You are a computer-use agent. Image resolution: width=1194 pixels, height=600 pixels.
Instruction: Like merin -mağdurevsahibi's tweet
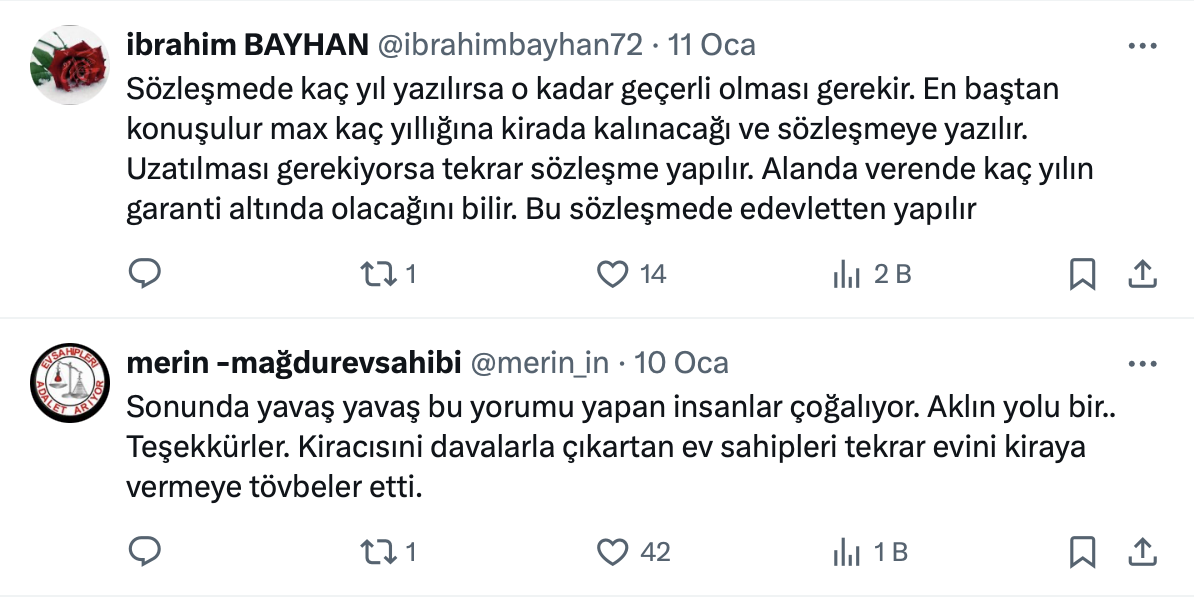click(612, 551)
